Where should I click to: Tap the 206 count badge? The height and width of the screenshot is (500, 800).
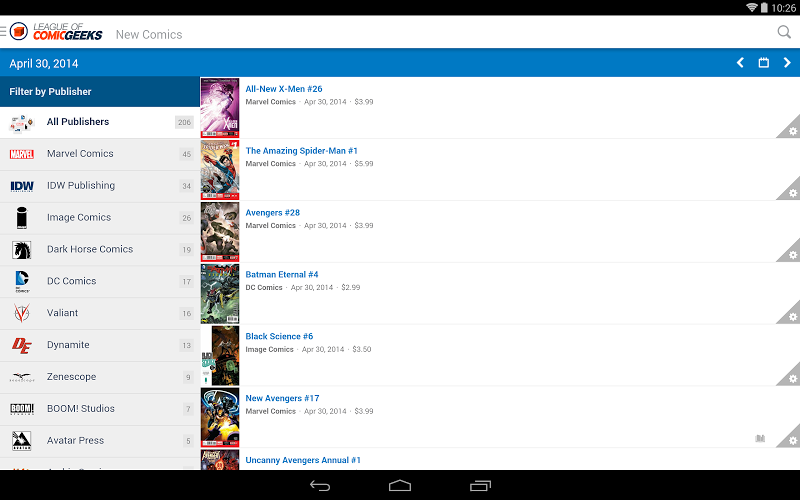(x=184, y=122)
